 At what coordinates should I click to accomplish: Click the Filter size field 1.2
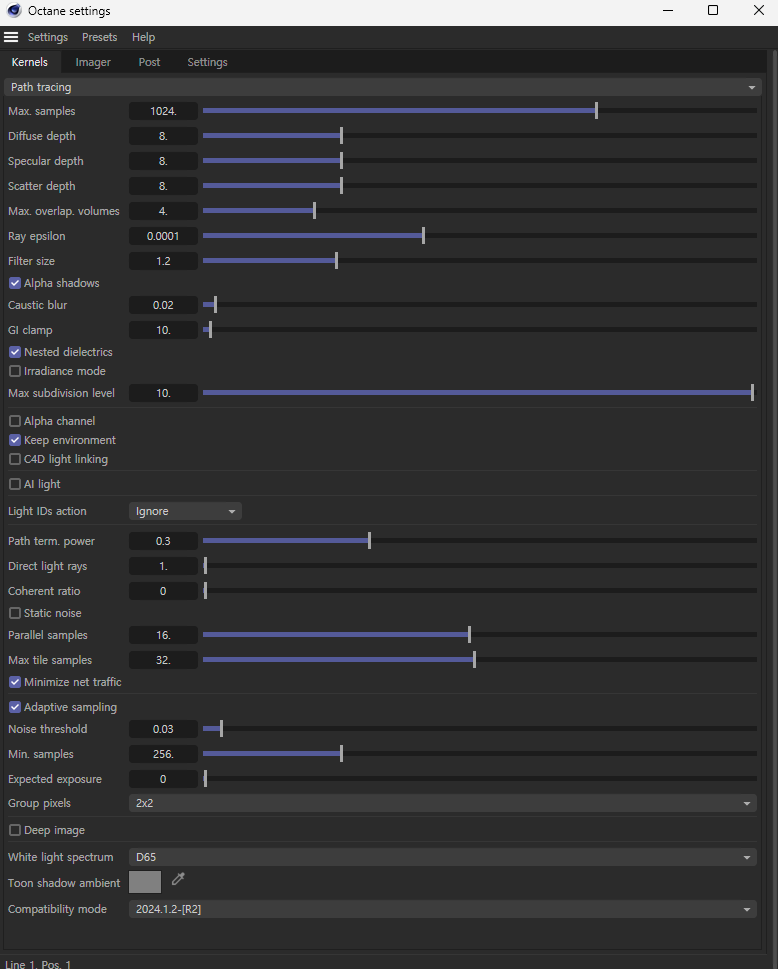163,261
